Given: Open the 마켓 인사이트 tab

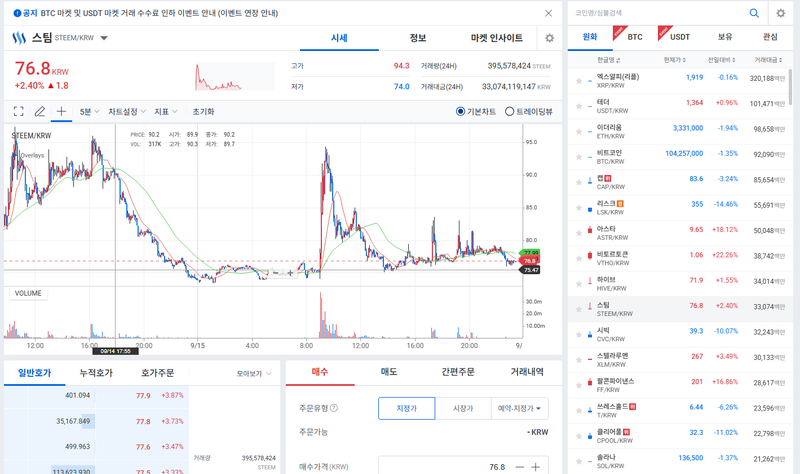Looking at the screenshot, I should (x=496, y=38).
